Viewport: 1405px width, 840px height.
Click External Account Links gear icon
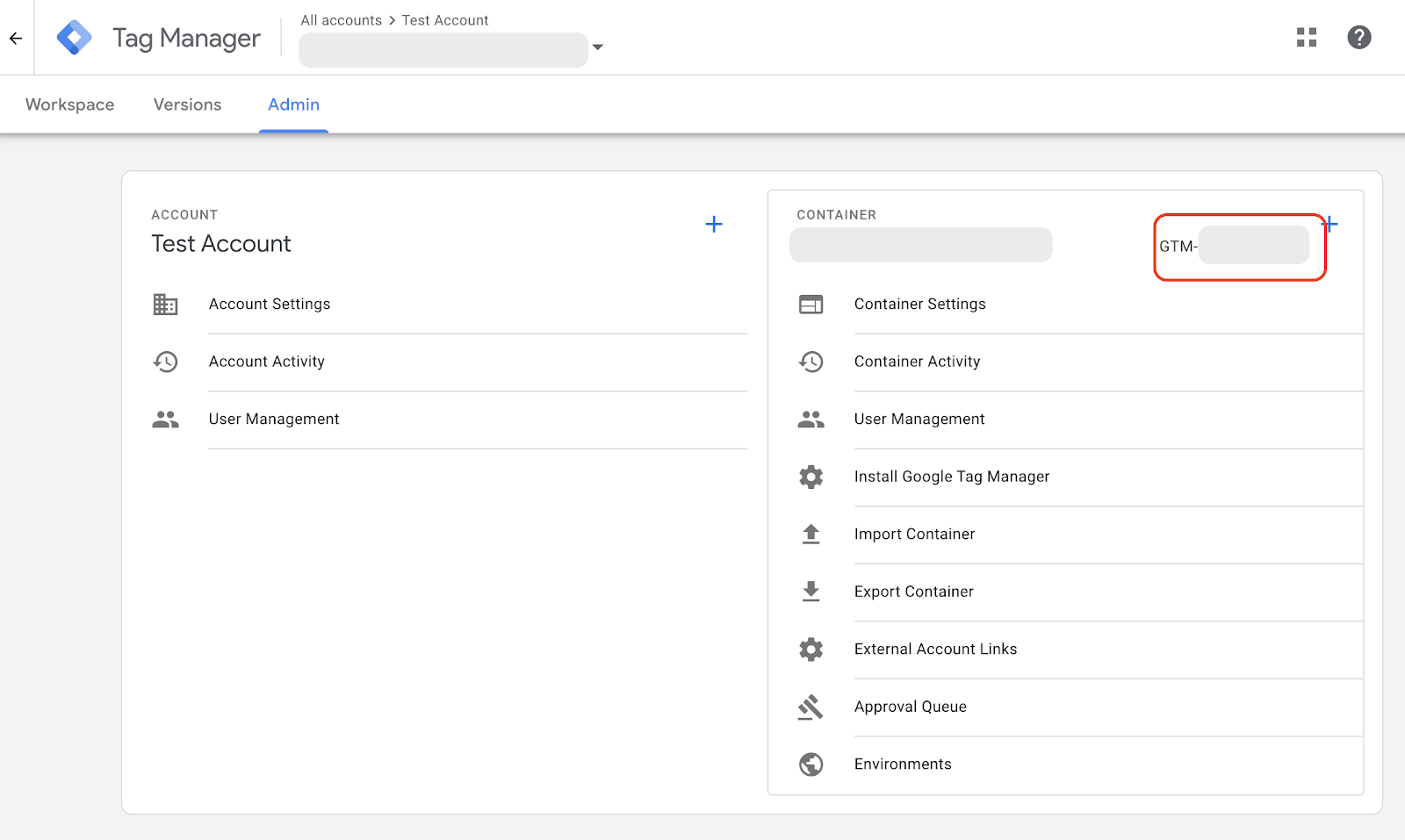click(x=811, y=650)
